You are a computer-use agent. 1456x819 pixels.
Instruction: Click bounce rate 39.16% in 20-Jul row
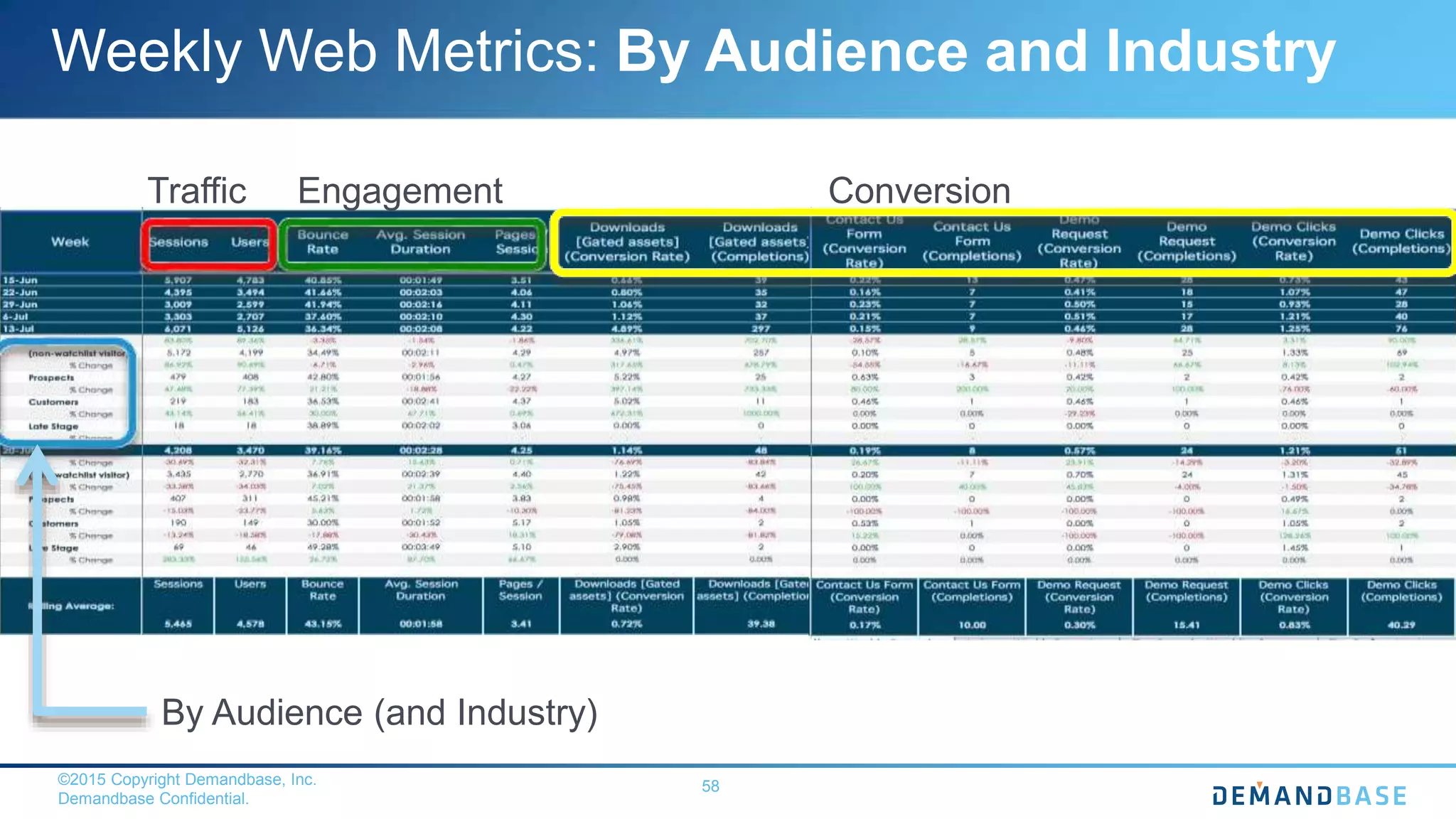tap(323, 450)
